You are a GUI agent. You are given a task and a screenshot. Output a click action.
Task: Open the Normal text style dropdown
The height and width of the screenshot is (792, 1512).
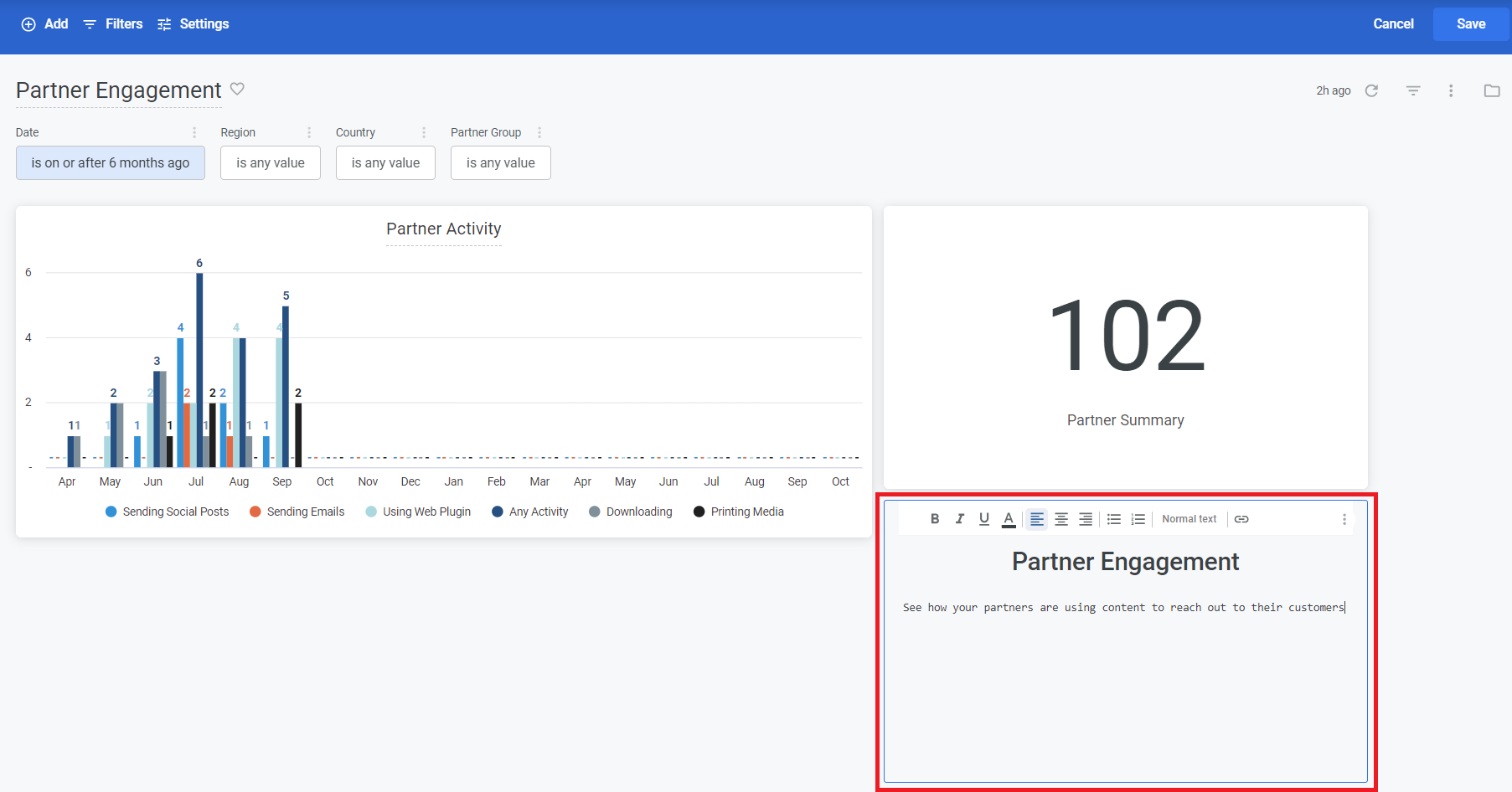[1189, 519]
